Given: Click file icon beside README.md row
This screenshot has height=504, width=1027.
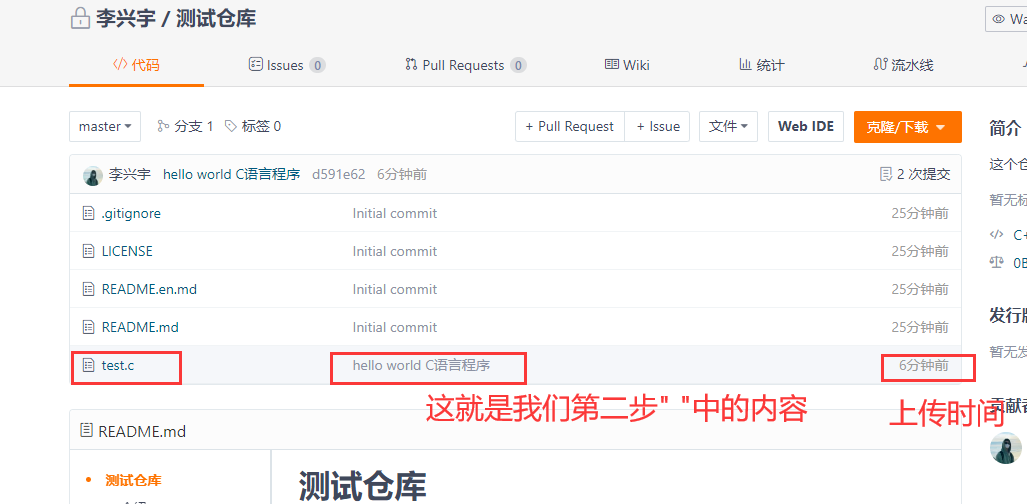Looking at the screenshot, I should [88, 327].
